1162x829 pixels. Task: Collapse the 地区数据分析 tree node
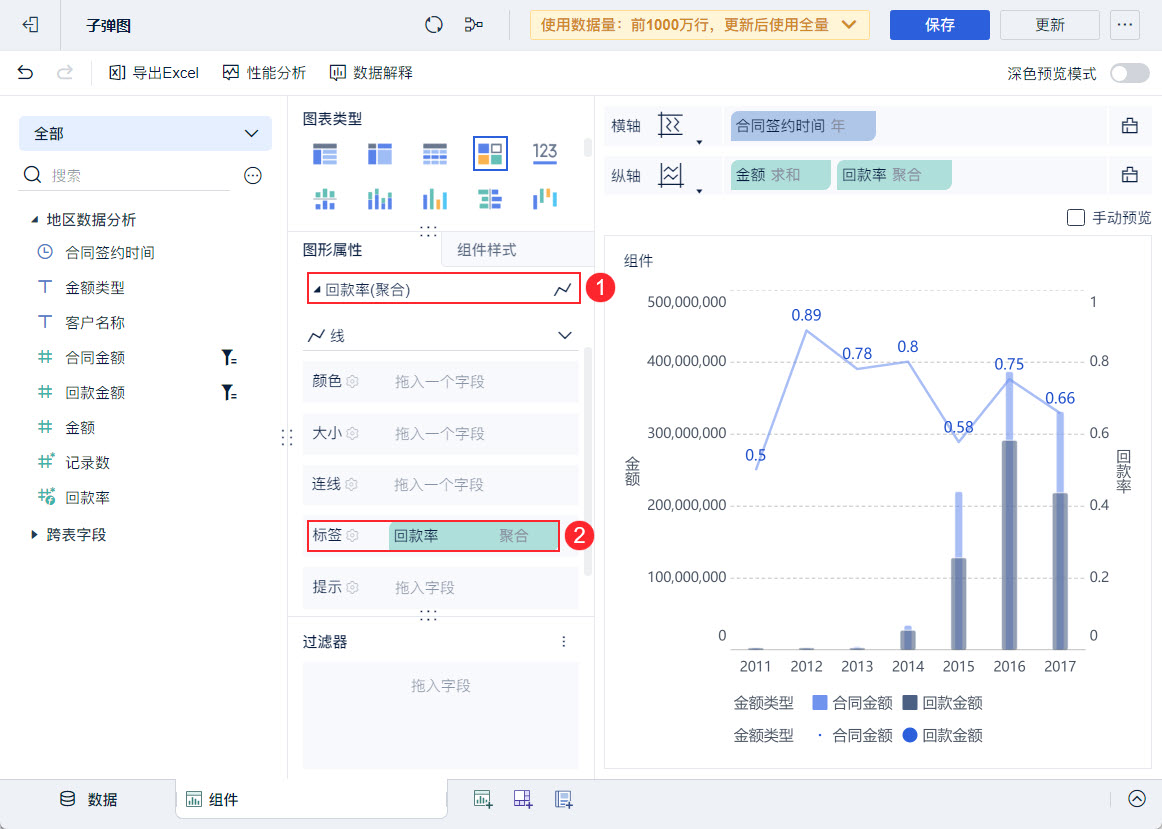tap(34, 220)
